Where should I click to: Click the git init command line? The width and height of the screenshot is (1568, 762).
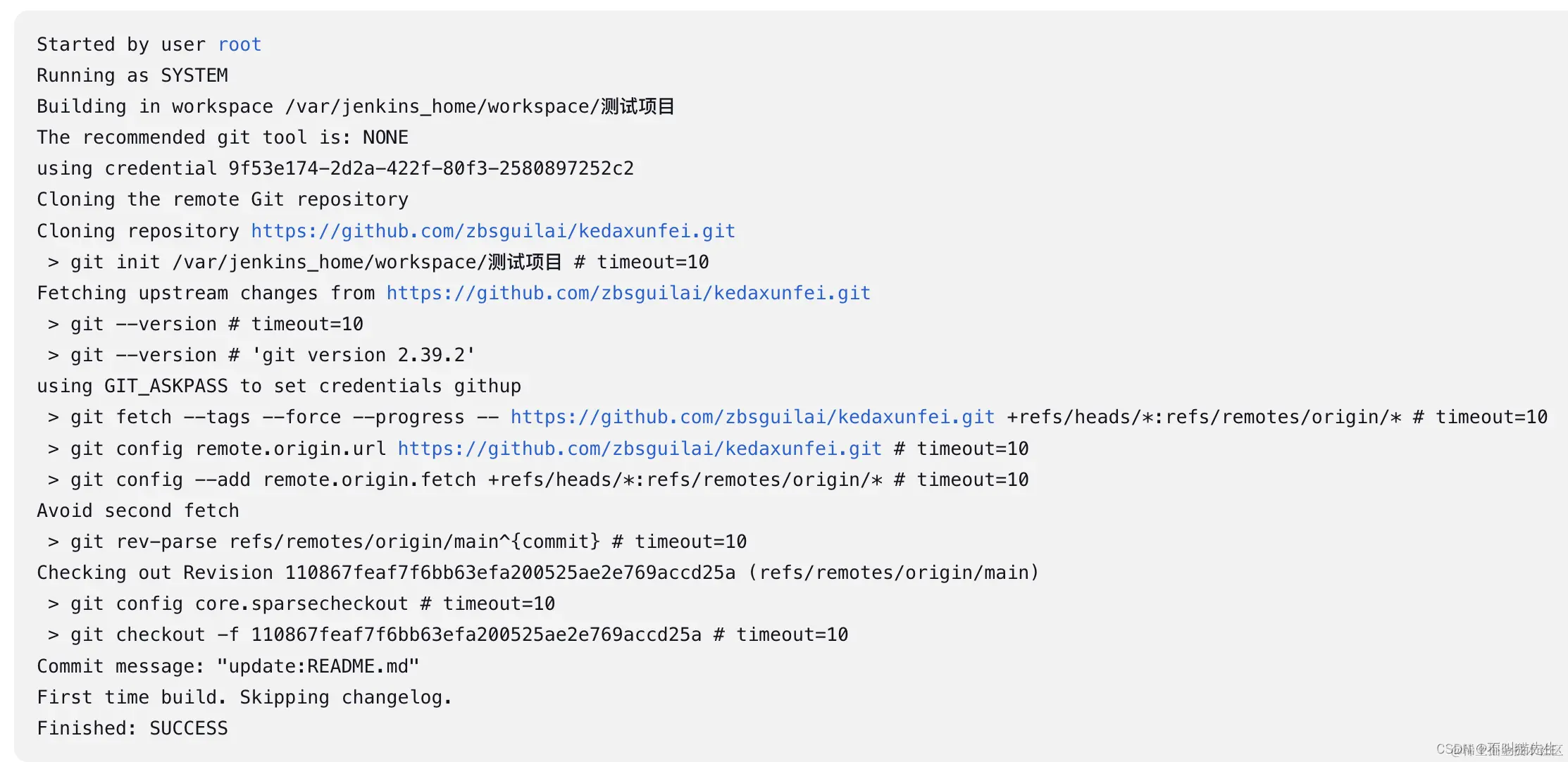378,262
